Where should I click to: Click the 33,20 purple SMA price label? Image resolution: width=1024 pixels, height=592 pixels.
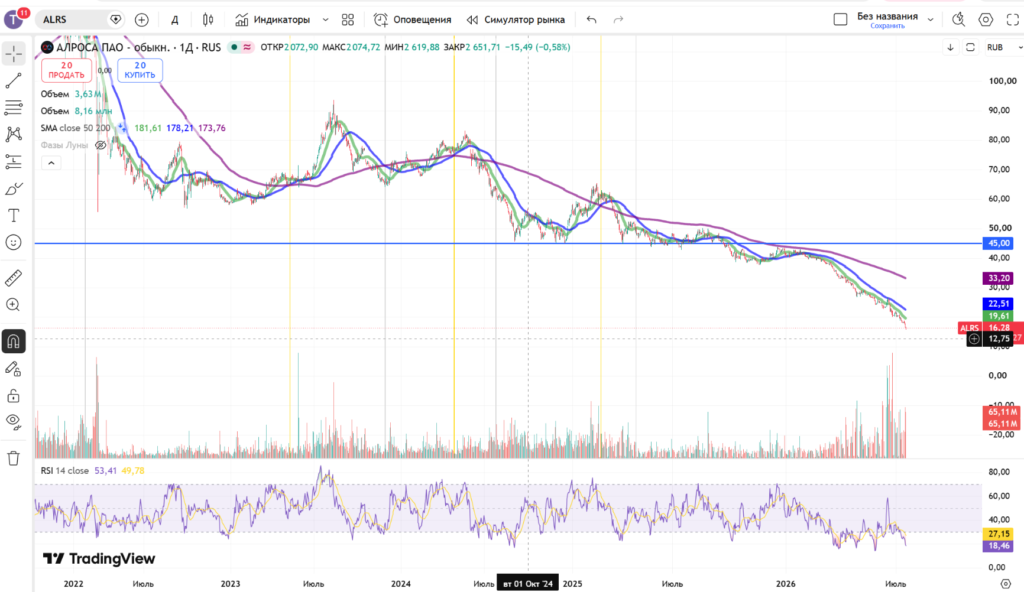click(x=999, y=278)
